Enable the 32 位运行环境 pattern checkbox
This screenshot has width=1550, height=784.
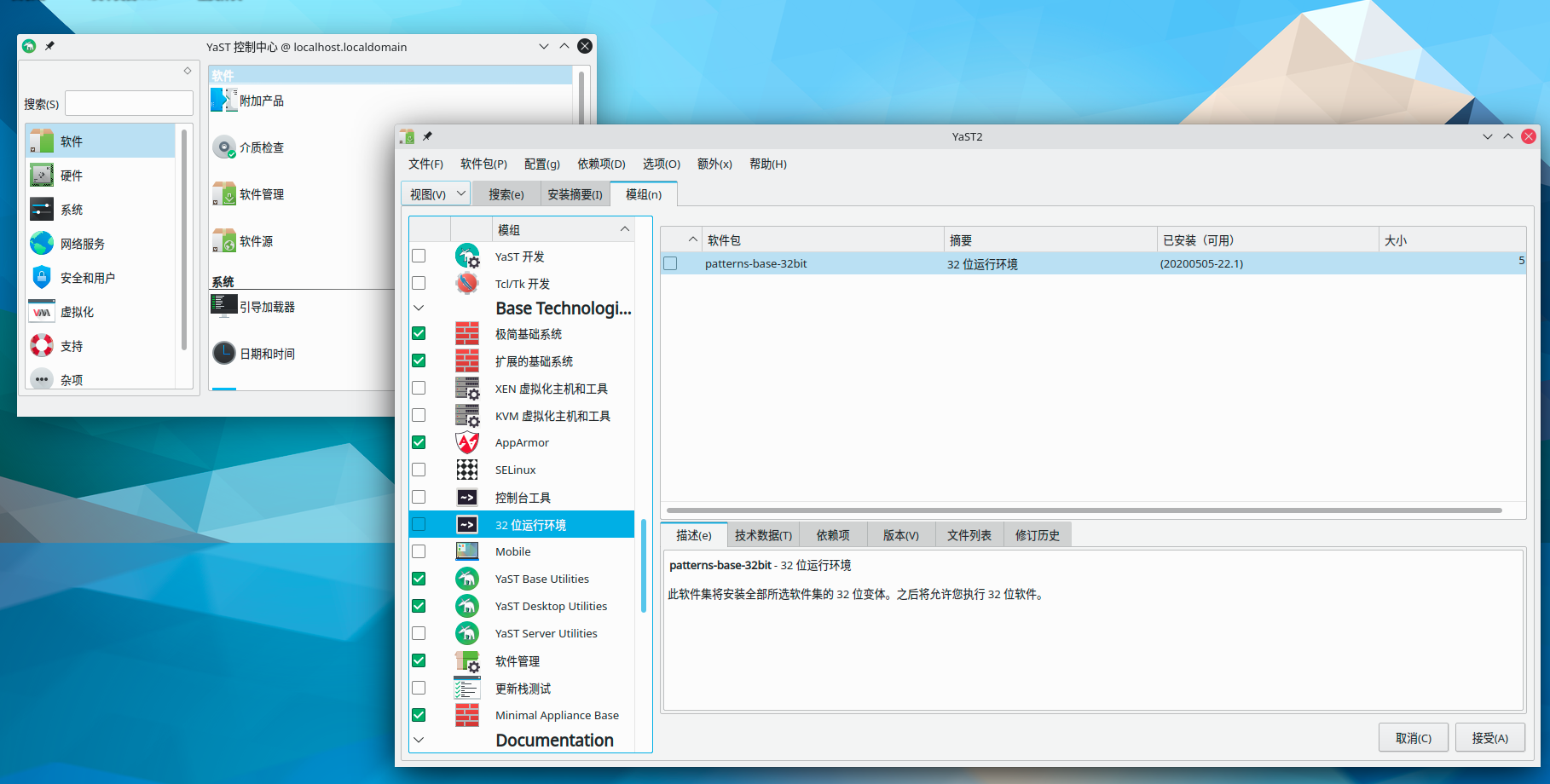(x=419, y=524)
